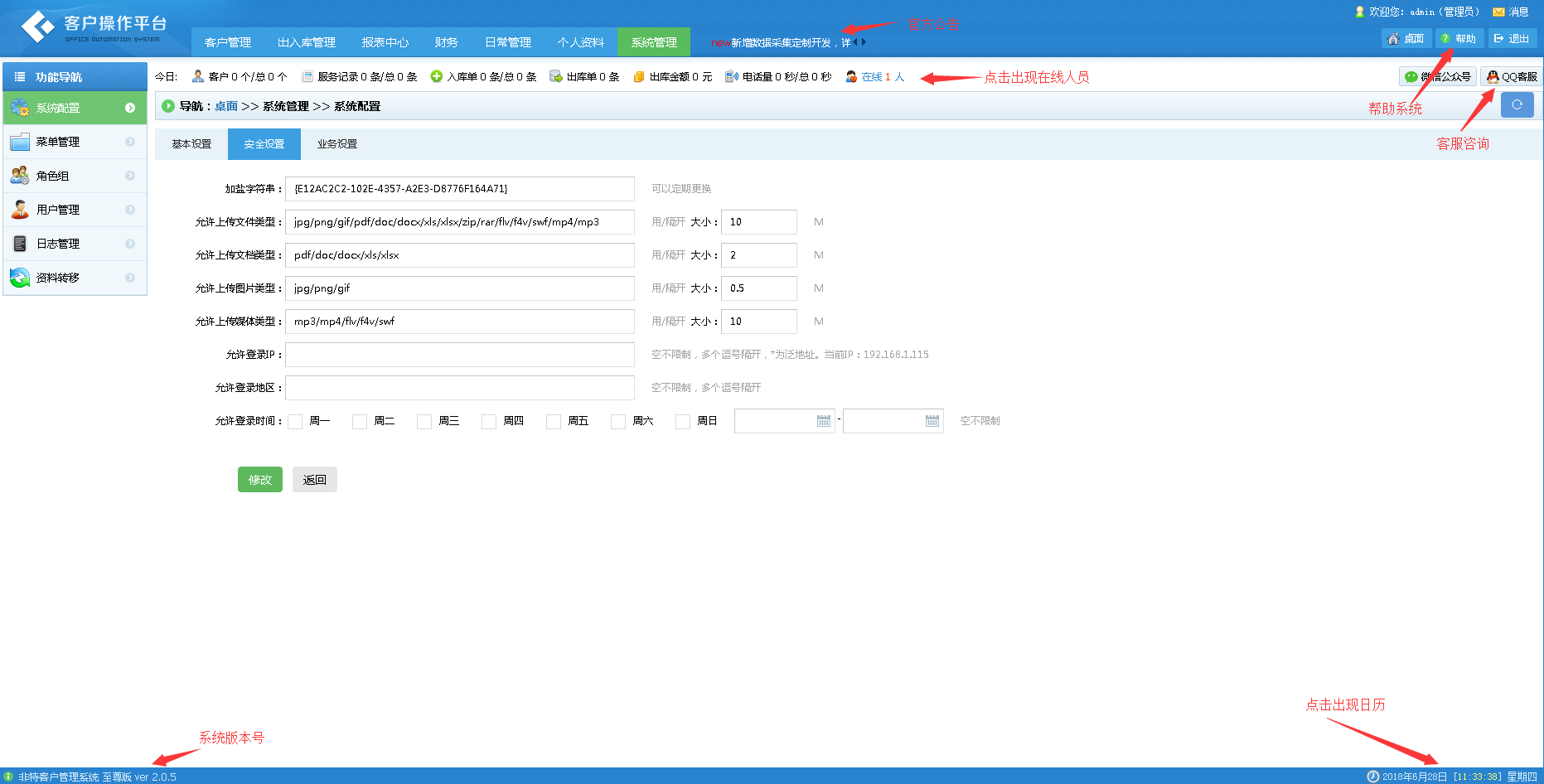Click the 允许登录IP input field

pyautogui.click(x=460, y=355)
